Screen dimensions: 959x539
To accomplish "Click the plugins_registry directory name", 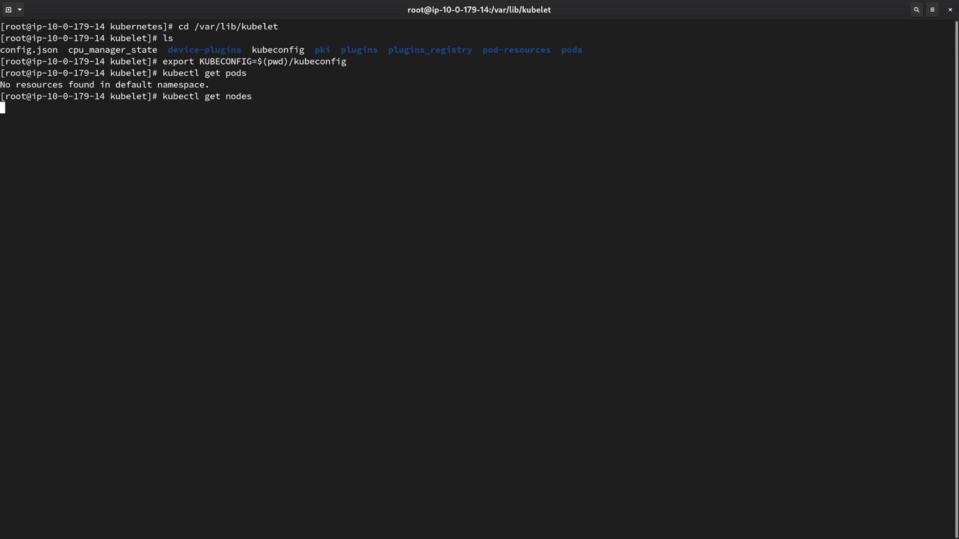I will (x=430, y=50).
